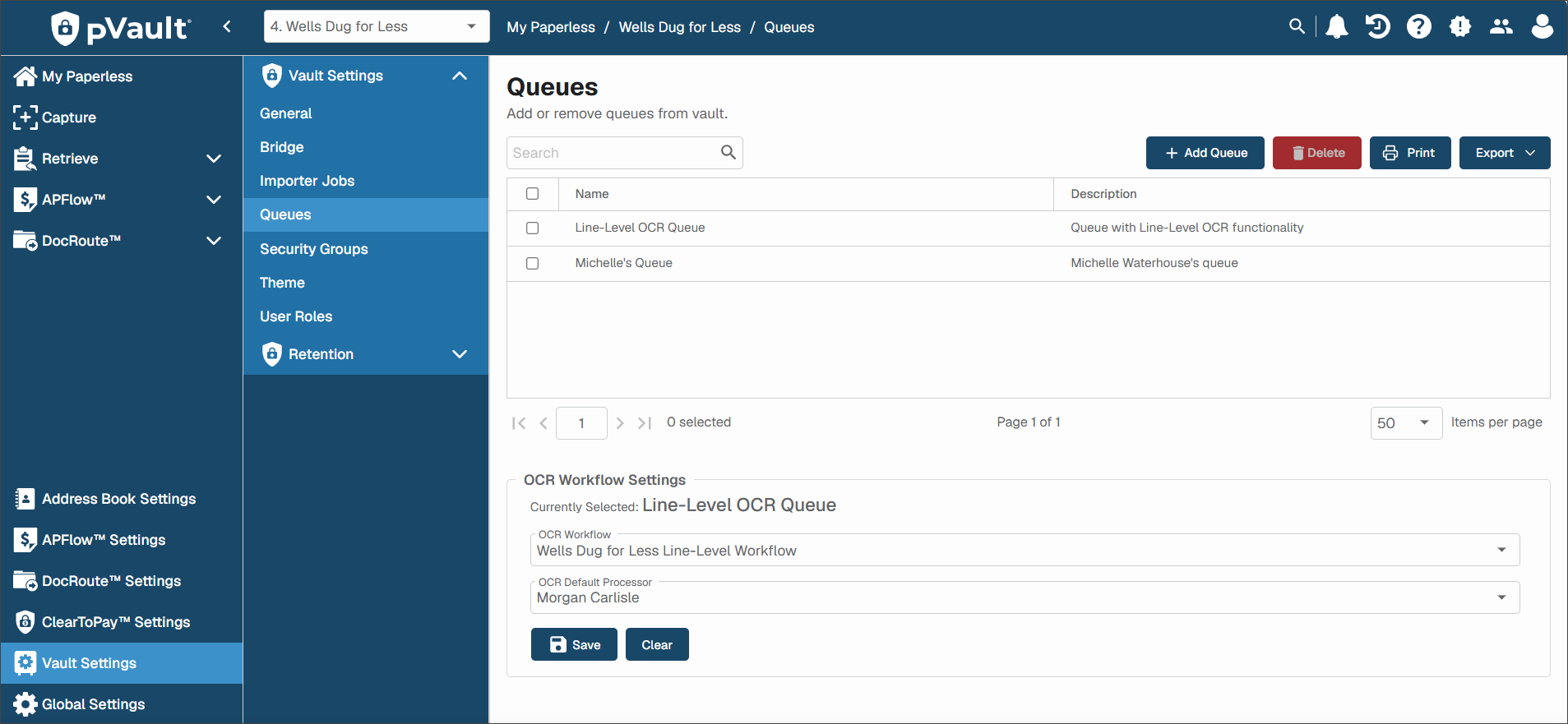Click the red Delete button
Image resolution: width=1568 pixels, height=724 pixels.
tap(1317, 153)
